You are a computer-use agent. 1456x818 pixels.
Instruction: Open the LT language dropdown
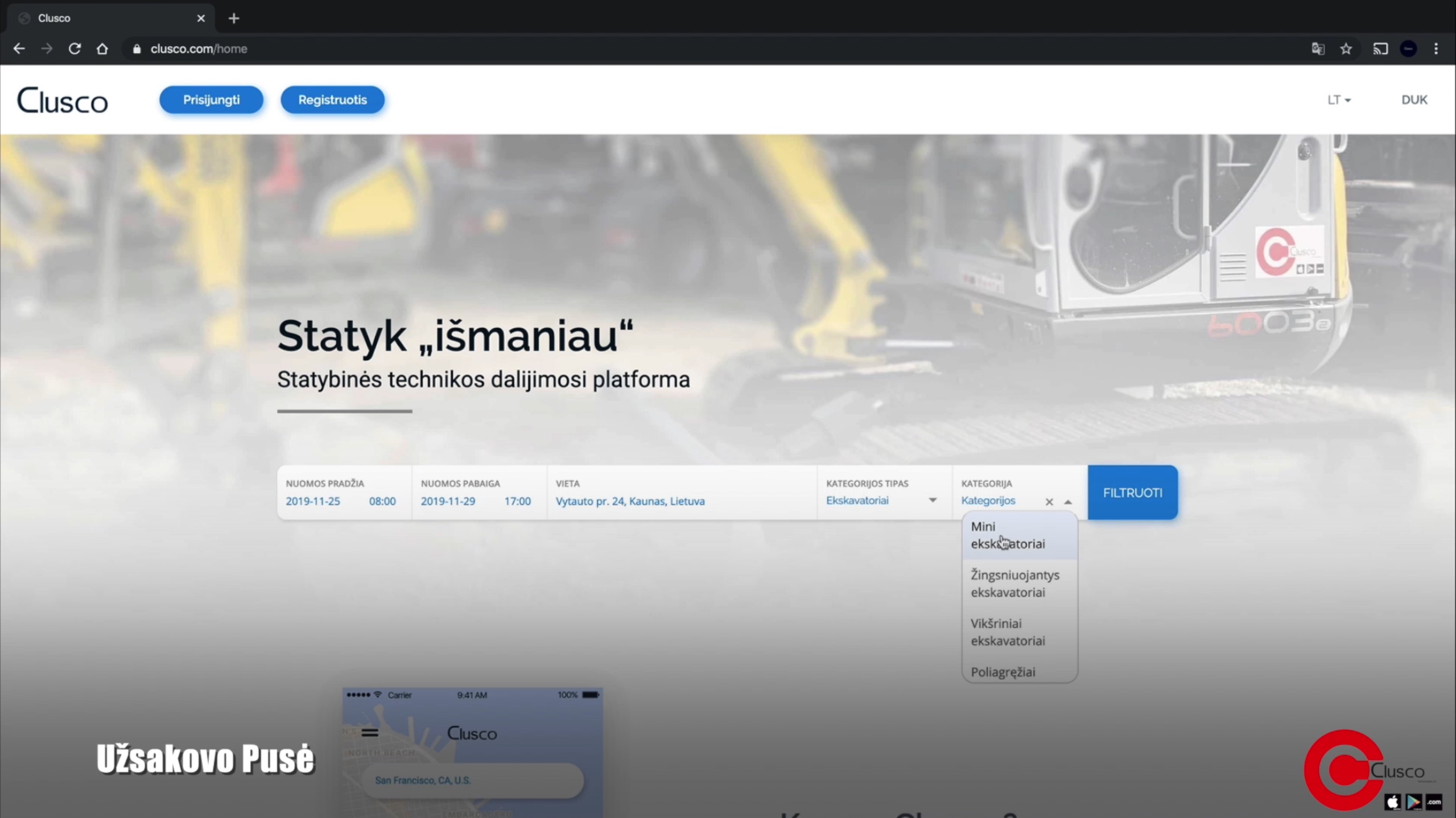click(1339, 100)
